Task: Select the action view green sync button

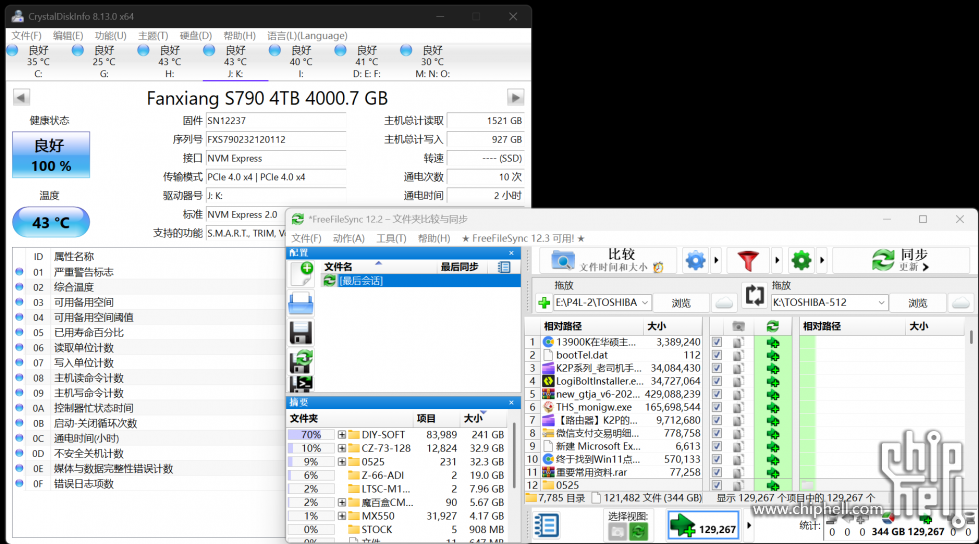Action: coord(638,532)
